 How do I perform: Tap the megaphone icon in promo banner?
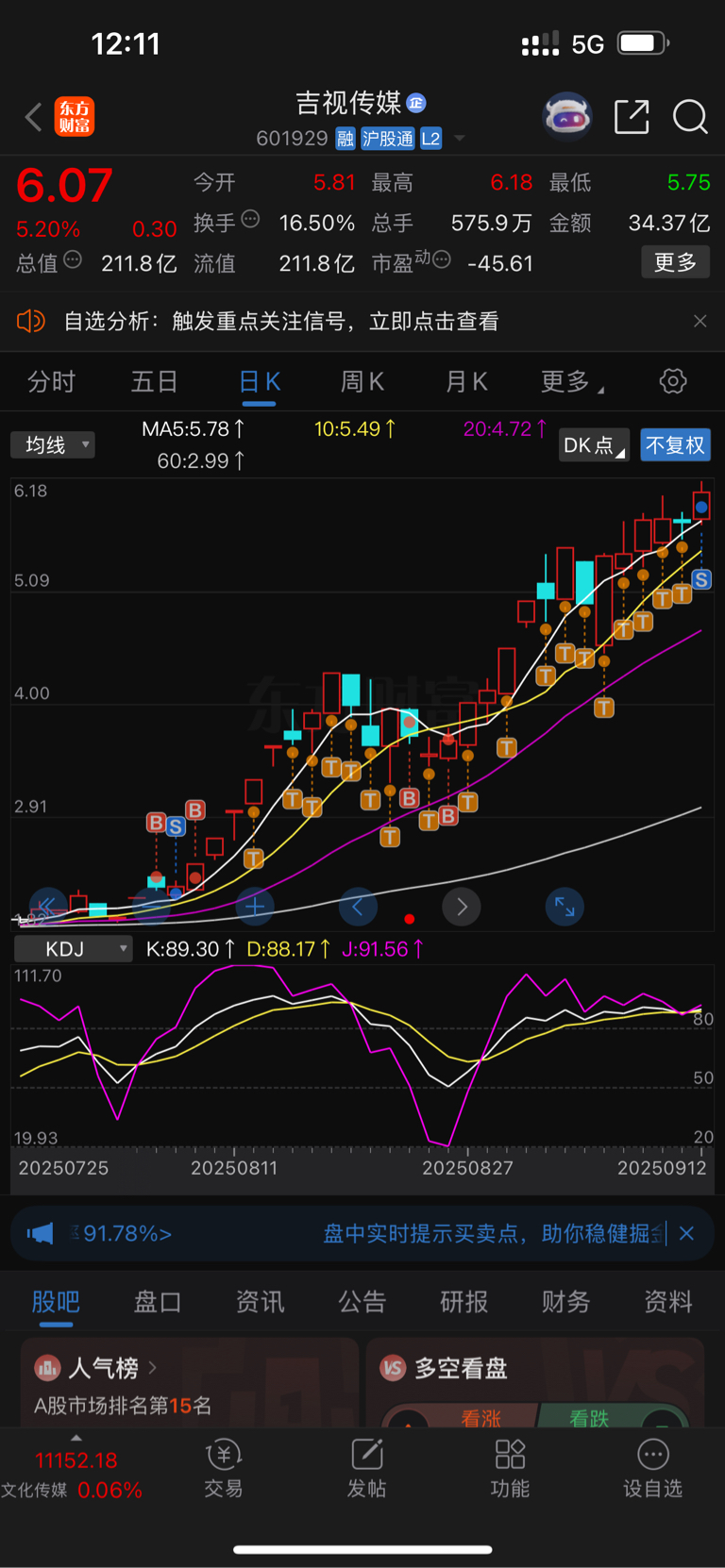pyautogui.click(x=40, y=1233)
